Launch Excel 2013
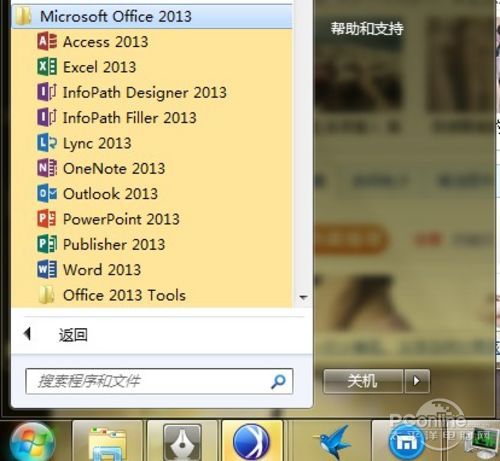 tap(152, 67)
